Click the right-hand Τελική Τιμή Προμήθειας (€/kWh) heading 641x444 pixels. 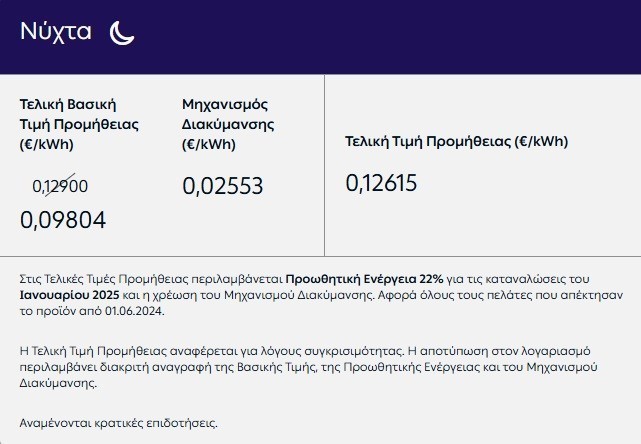coord(456,142)
